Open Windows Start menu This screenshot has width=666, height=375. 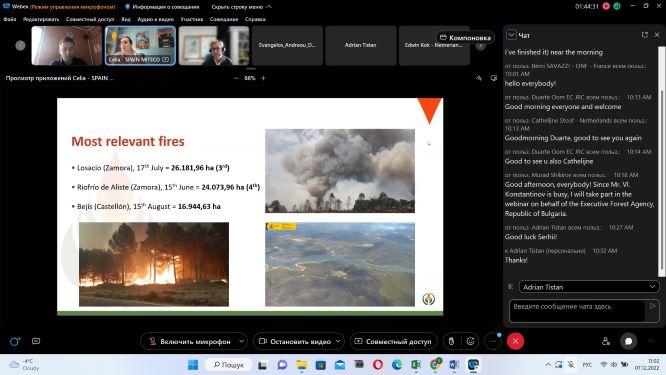point(193,365)
